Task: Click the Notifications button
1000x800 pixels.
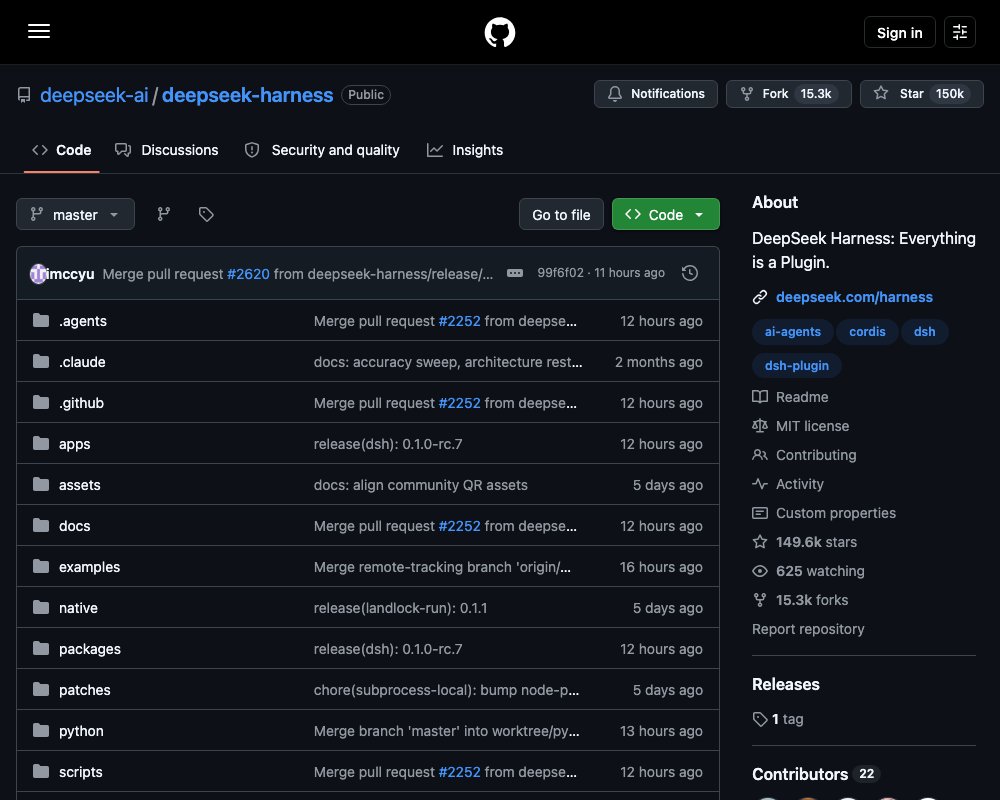Action: (656, 94)
